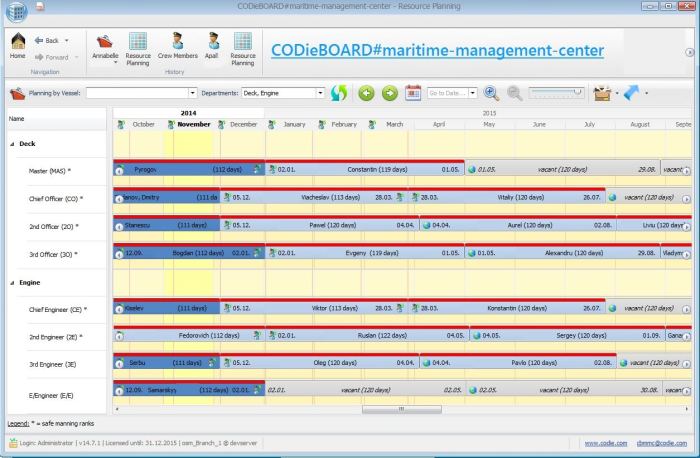Image resolution: width=700 pixels, height=458 pixels.
Task: Select Alexandru (120 days) assignment bar
Action: [x=562, y=253]
